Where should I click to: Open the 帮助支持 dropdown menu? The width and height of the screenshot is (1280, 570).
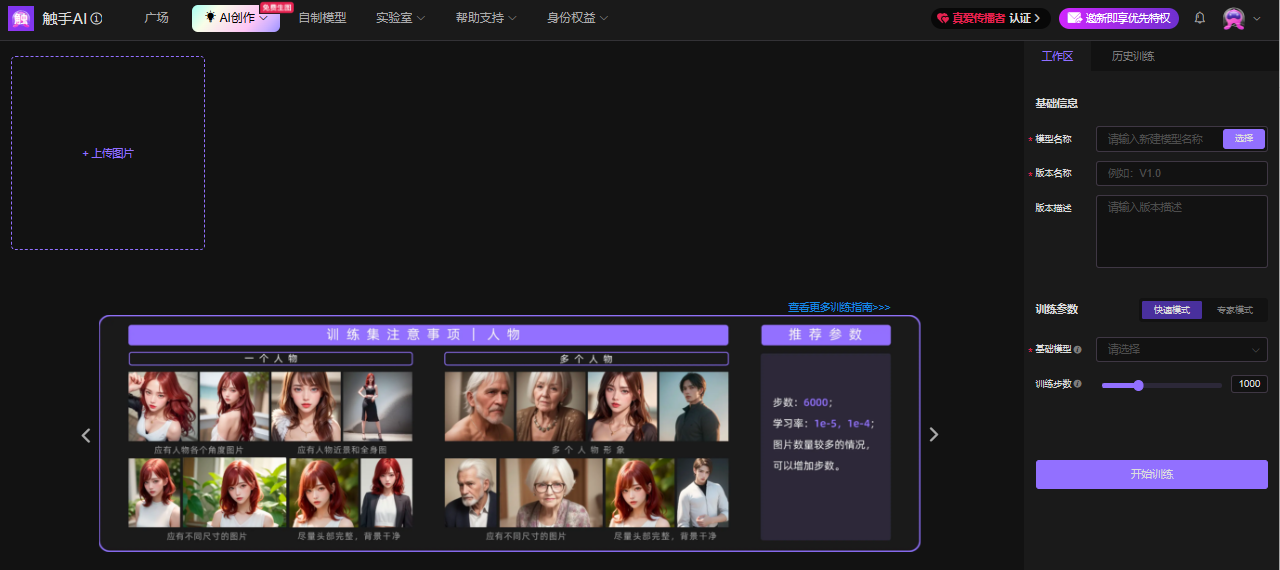(486, 18)
